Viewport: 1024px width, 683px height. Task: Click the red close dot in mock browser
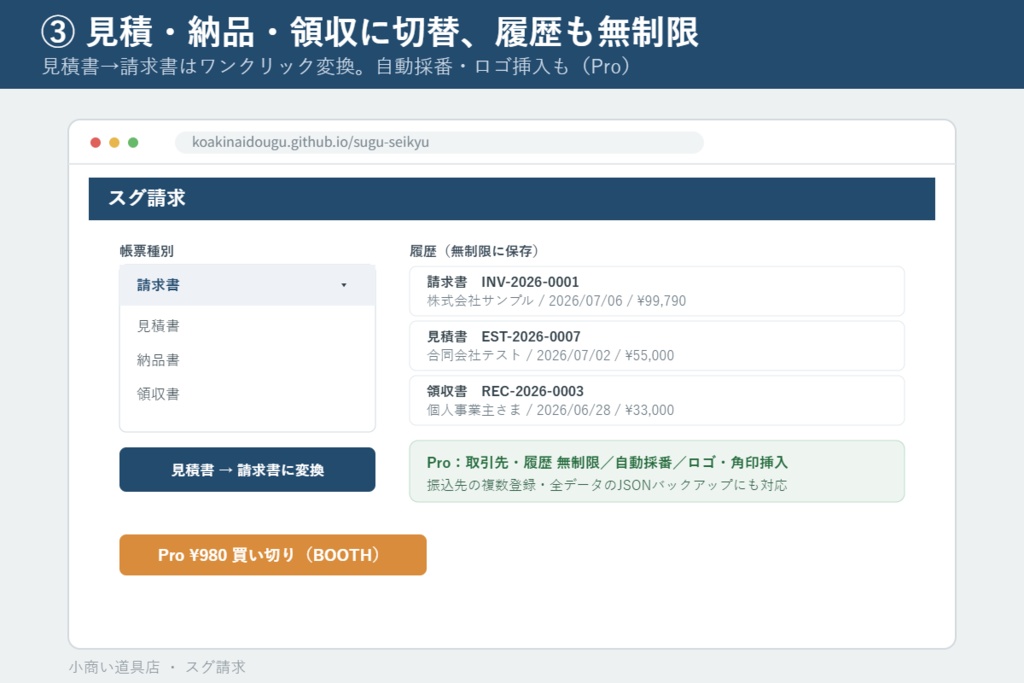[95, 142]
